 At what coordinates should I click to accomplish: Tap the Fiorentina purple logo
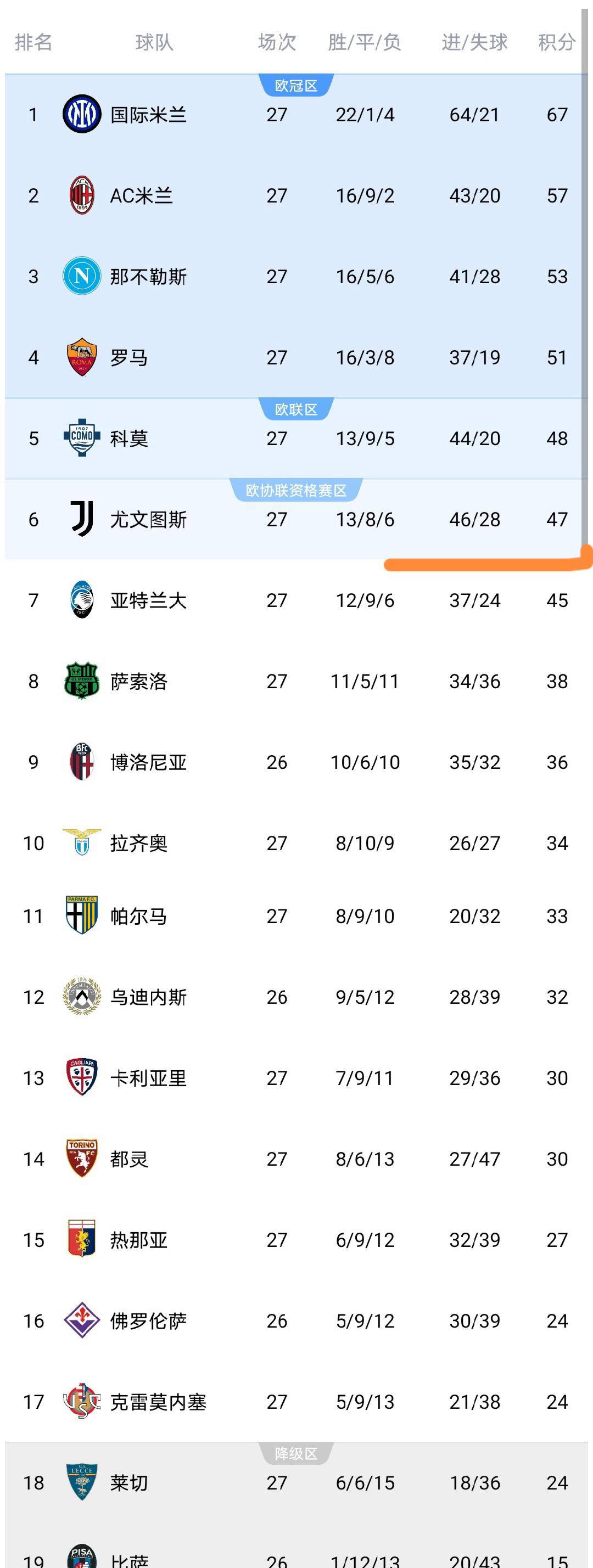pos(82,1320)
